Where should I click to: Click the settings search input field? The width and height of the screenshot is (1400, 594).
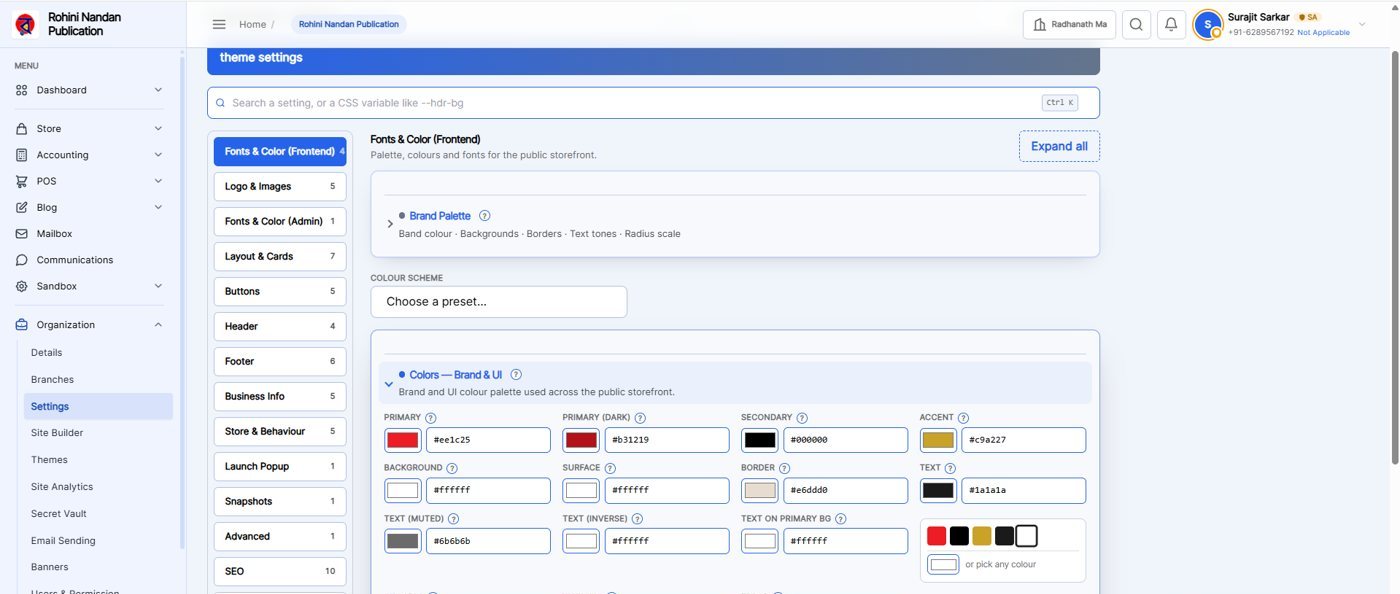(653, 103)
